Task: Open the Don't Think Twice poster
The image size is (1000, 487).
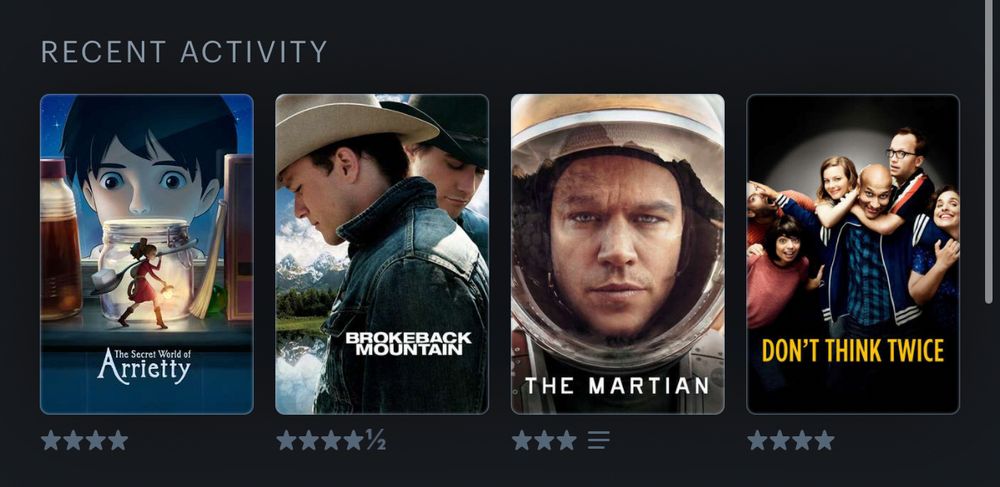Action: pos(853,254)
